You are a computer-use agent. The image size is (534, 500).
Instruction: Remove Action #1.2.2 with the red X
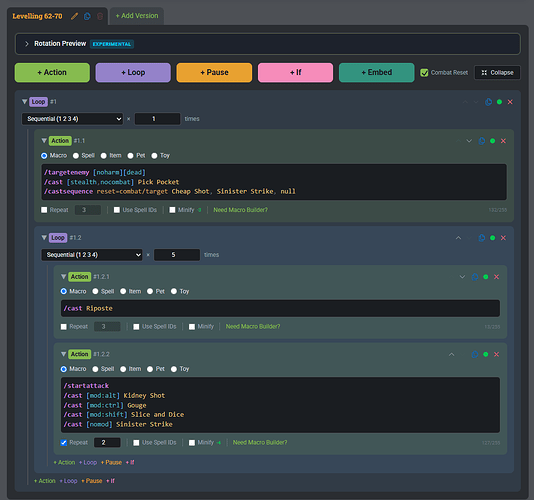click(x=497, y=354)
